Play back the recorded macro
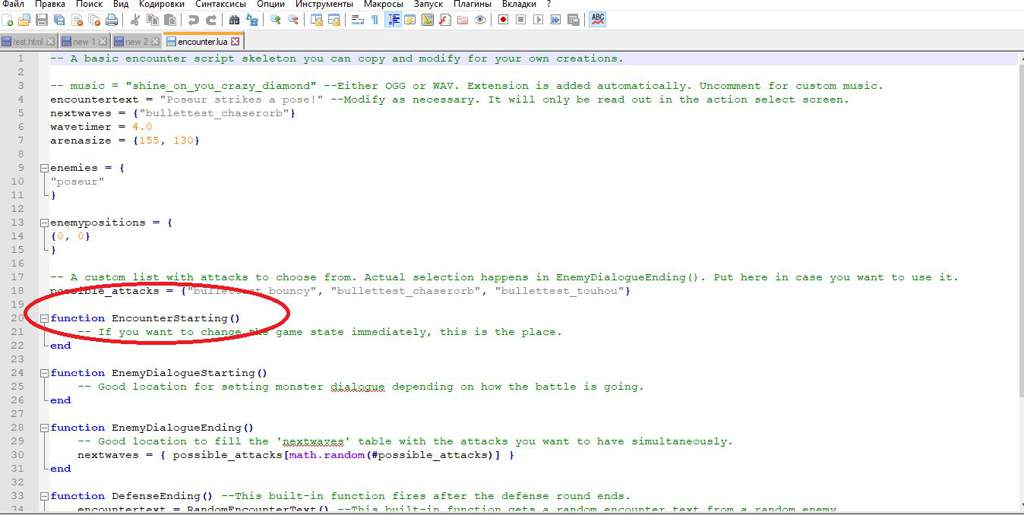 pyautogui.click(x=538, y=20)
